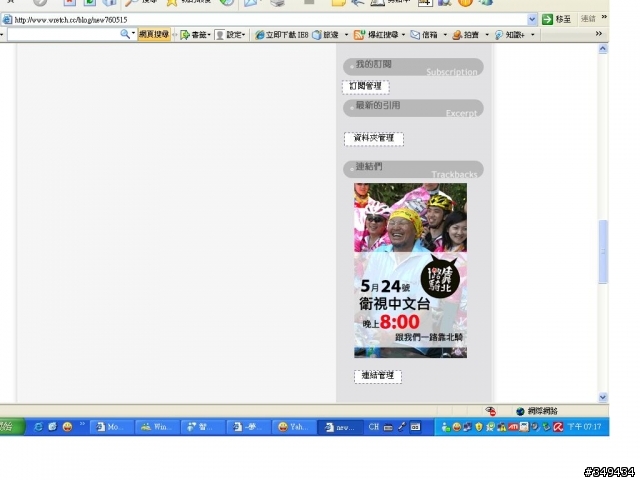640x480 pixels.
Task: Open the 旅遊 travel toolbar item
Action: tap(326, 35)
